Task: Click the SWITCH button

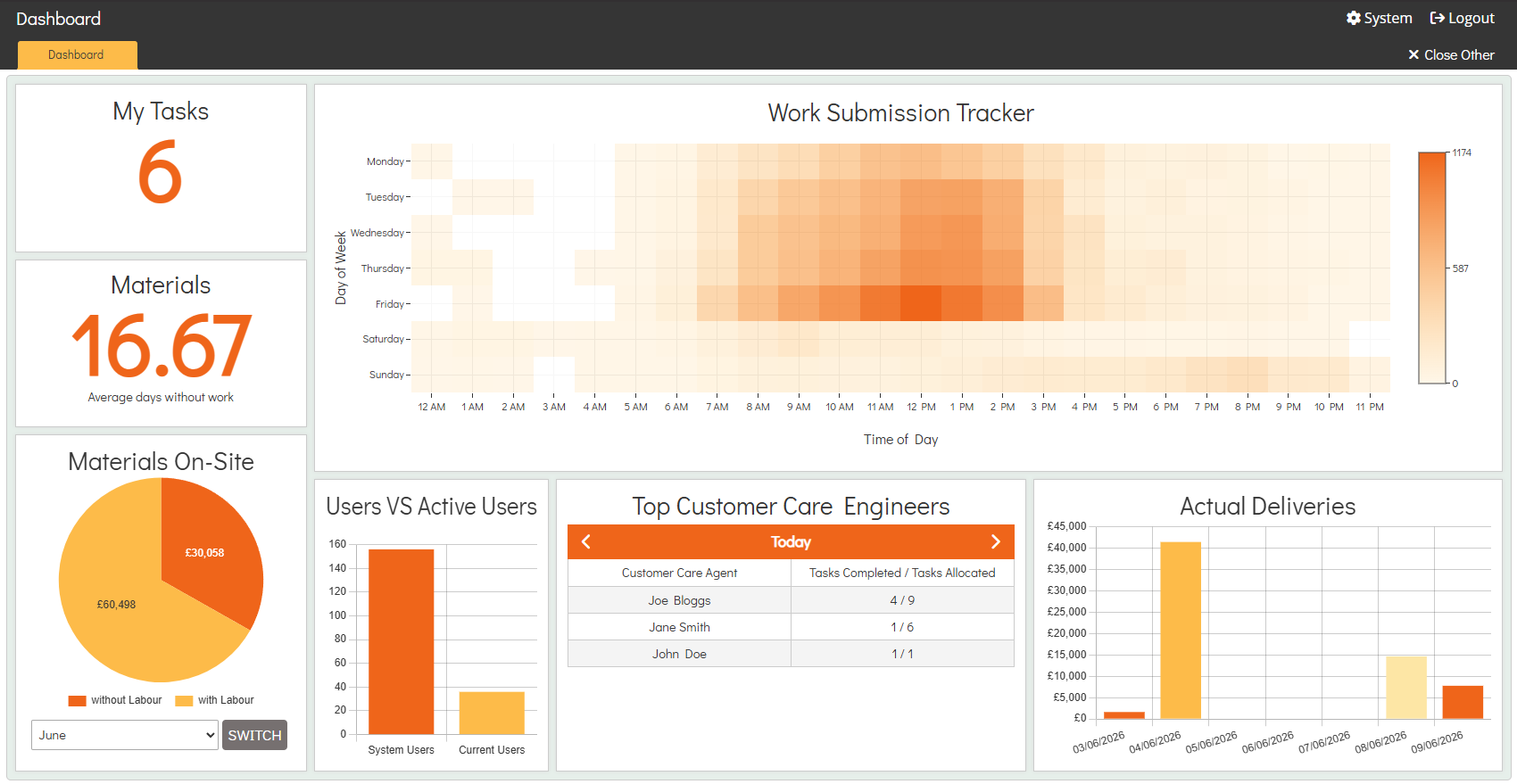Action: click(254, 735)
